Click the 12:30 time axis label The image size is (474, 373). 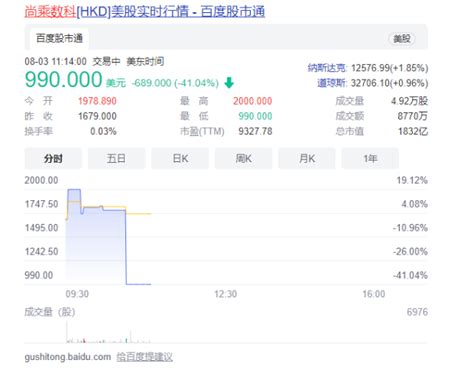[226, 294]
